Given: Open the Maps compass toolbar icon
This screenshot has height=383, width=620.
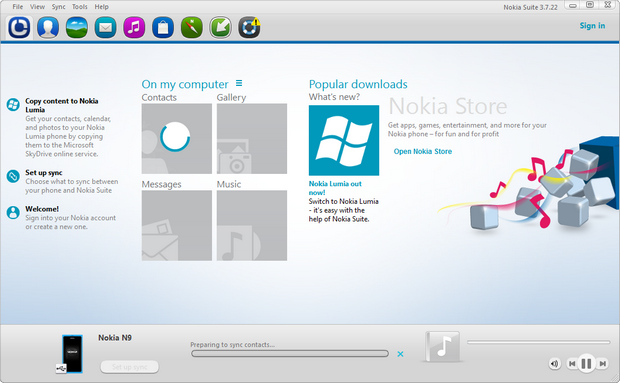Looking at the screenshot, I should click(x=192, y=27).
